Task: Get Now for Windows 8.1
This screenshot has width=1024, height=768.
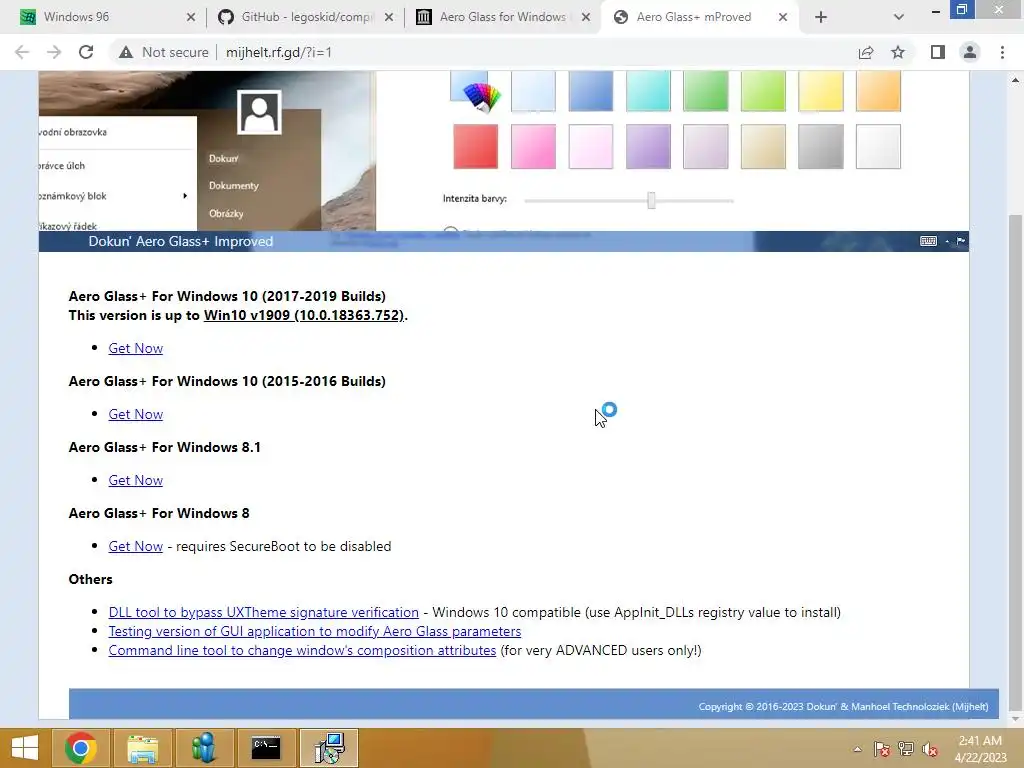Action: (x=135, y=480)
